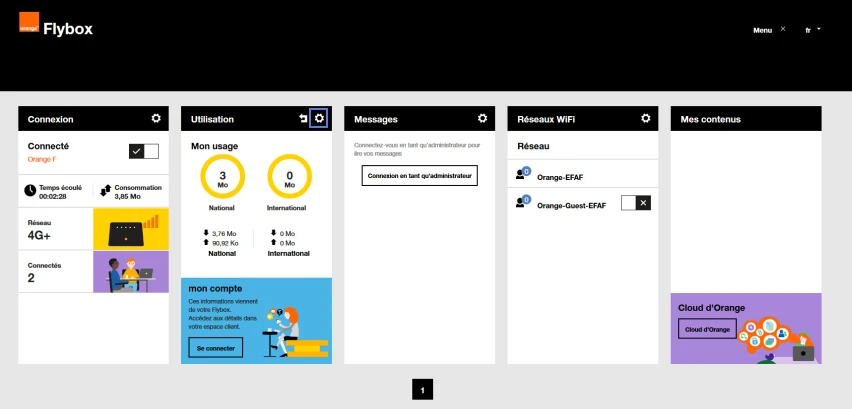Click the Flybox title text
This screenshot has height=409, width=852.
point(68,29)
